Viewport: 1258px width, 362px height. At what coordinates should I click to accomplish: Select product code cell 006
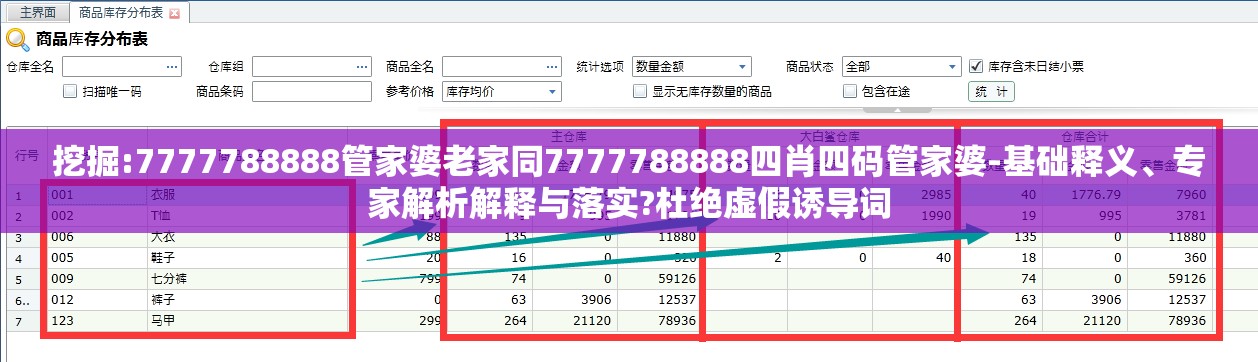(x=97, y=236)
